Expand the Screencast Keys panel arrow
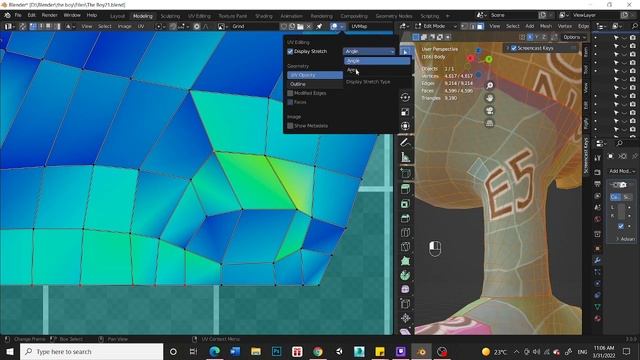 (x=508, y=48)
